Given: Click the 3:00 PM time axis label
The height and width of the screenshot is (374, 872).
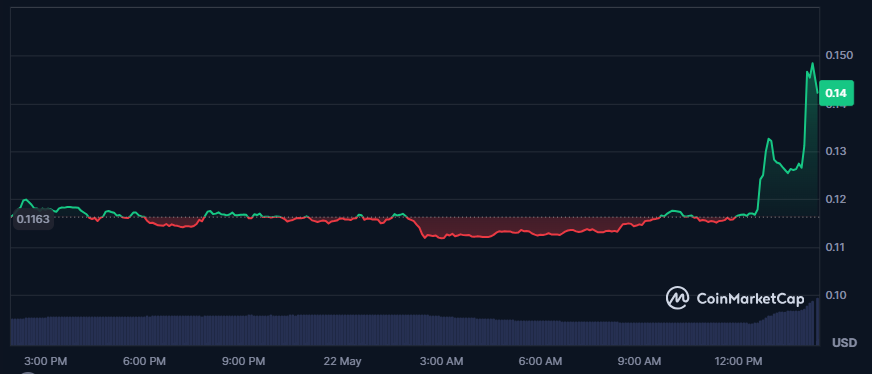Looking at the screenshot, I should pos(47,361).
